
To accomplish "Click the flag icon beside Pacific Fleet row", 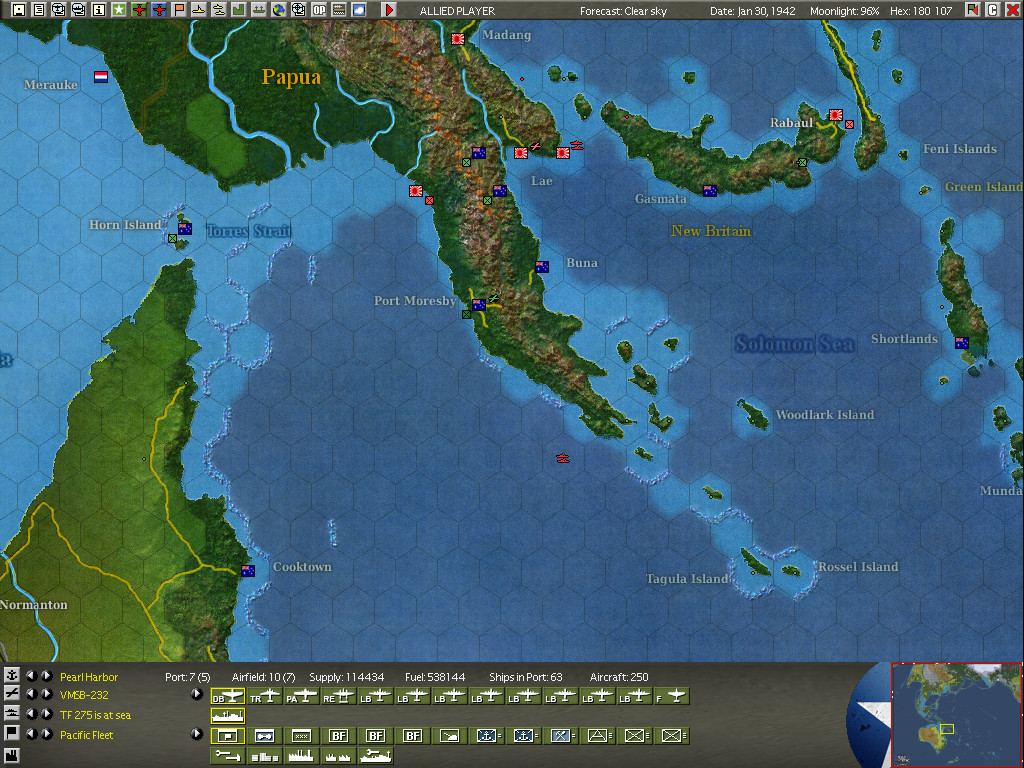I will click(x=12, y=733).
